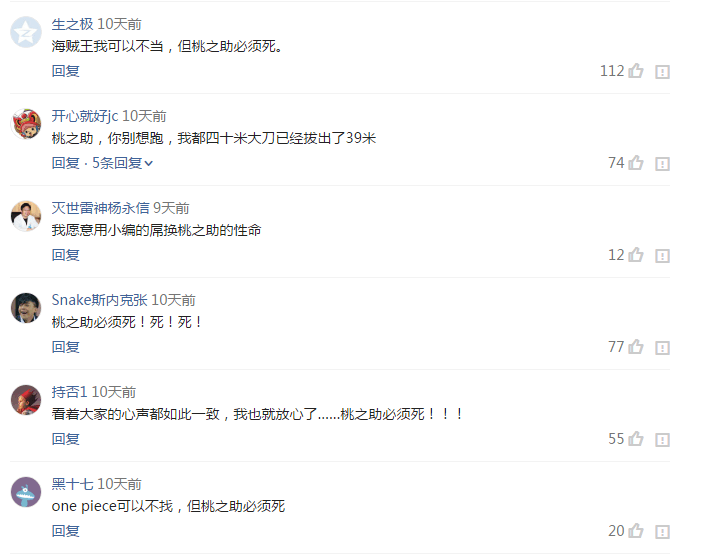Image resolution: width=723 pixels, height=558 pixels.
Task: Like 持否1's comment with 55 likes
Action: tap(636, 439)
